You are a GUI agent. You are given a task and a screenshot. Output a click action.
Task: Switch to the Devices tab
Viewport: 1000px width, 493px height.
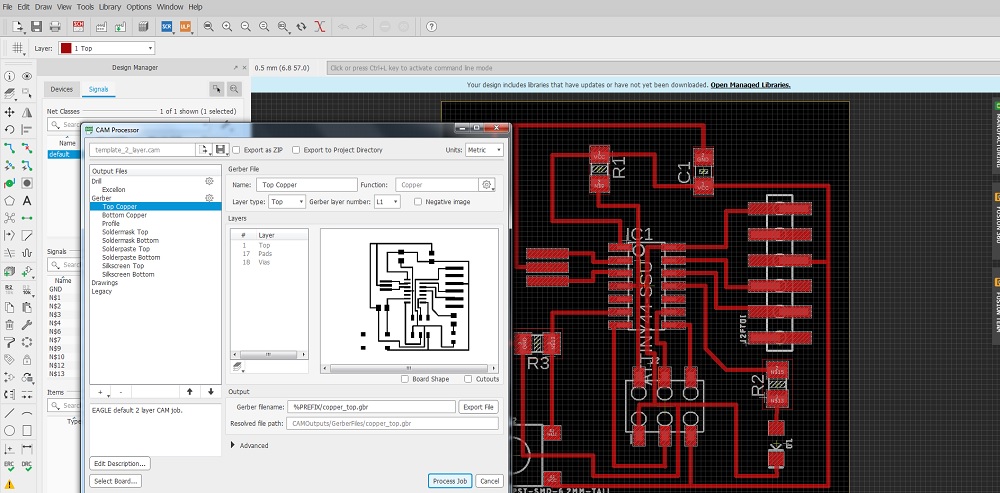click(61, 89)
